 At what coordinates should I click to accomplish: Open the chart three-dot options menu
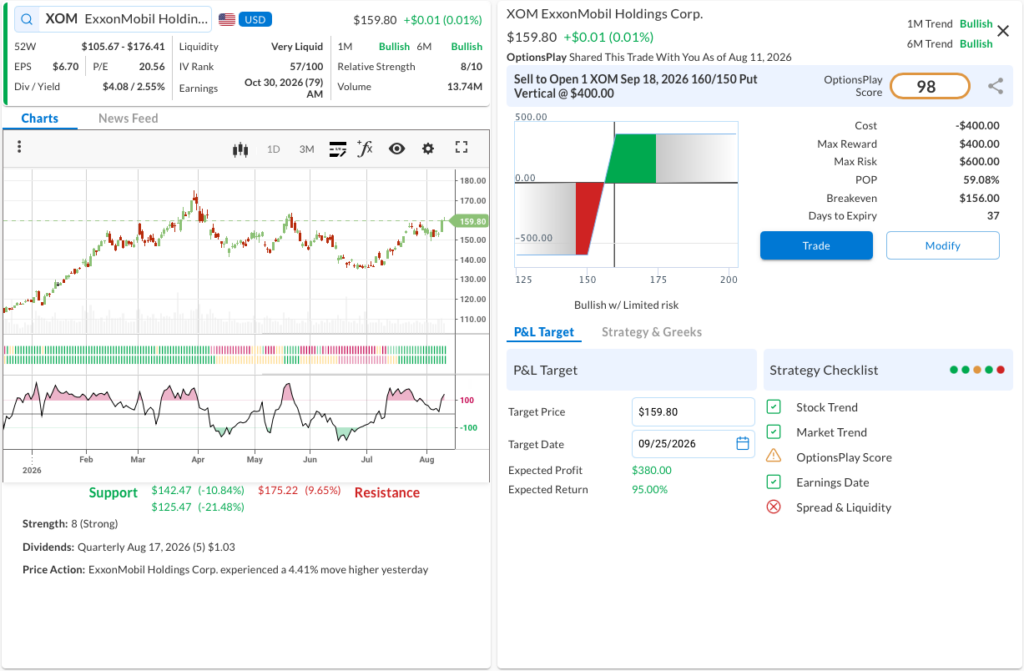coord(19,147)
